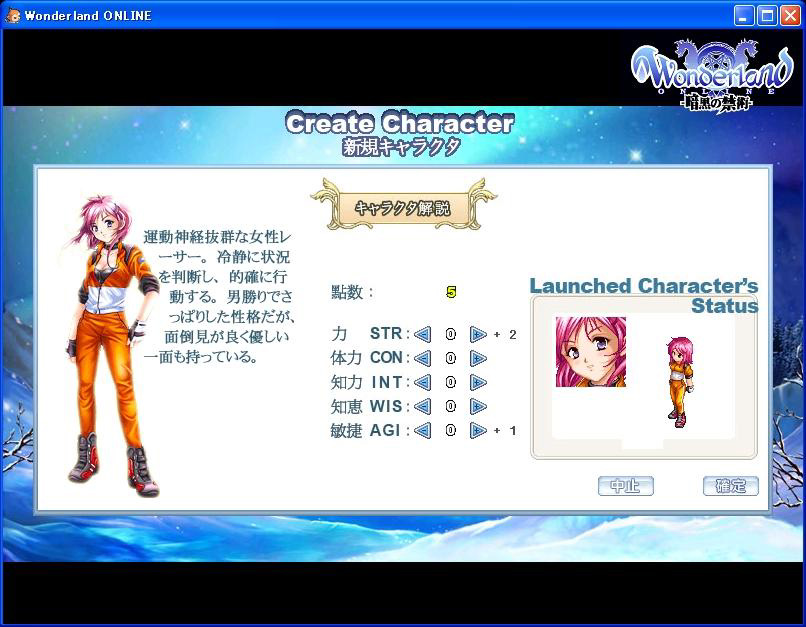Click the INT value 0
This screenshot has height=627, width=806.
pos(450,382)
